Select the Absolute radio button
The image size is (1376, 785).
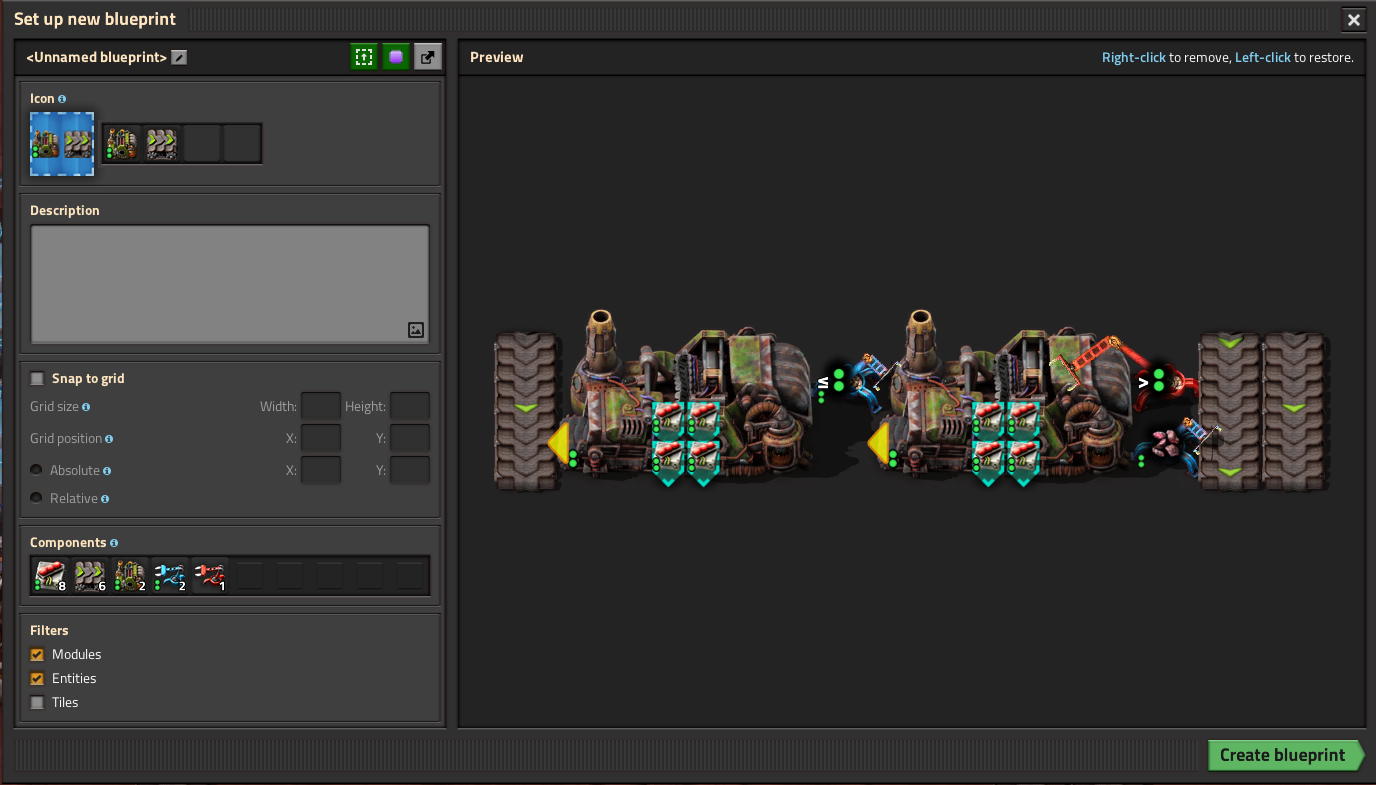[x=37, y=470]
